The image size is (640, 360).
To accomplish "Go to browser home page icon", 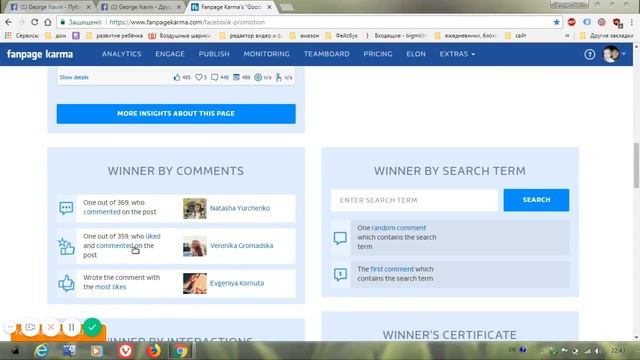I will (48, 22).
